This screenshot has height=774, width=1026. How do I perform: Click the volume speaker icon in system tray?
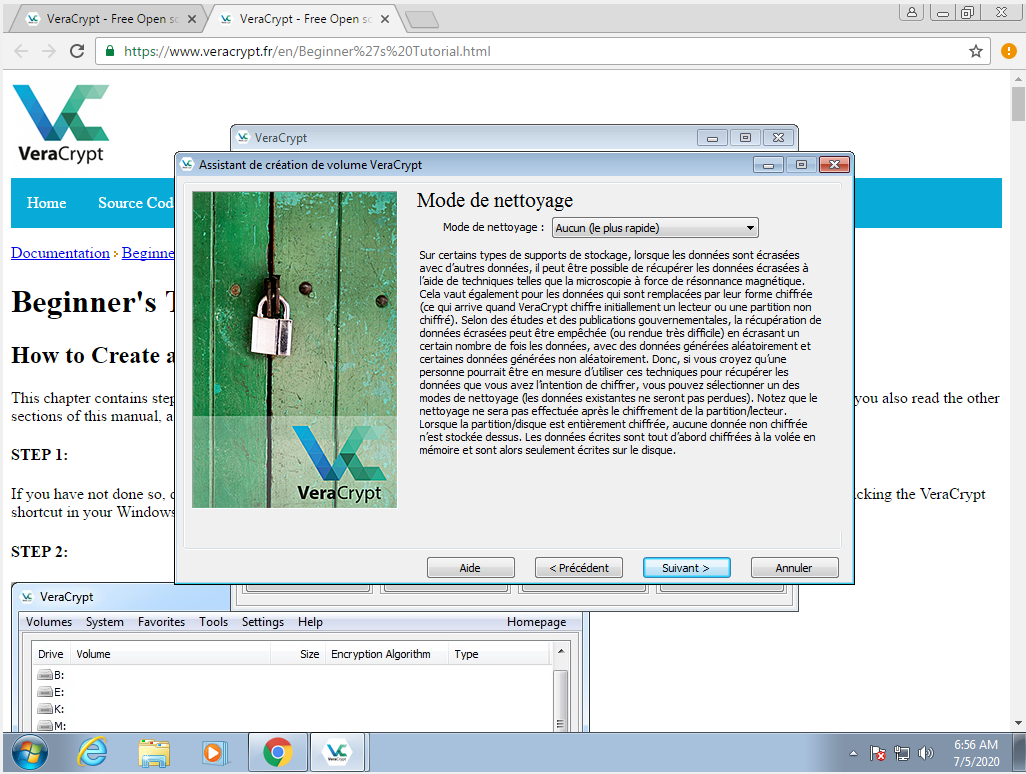(925, 753)
